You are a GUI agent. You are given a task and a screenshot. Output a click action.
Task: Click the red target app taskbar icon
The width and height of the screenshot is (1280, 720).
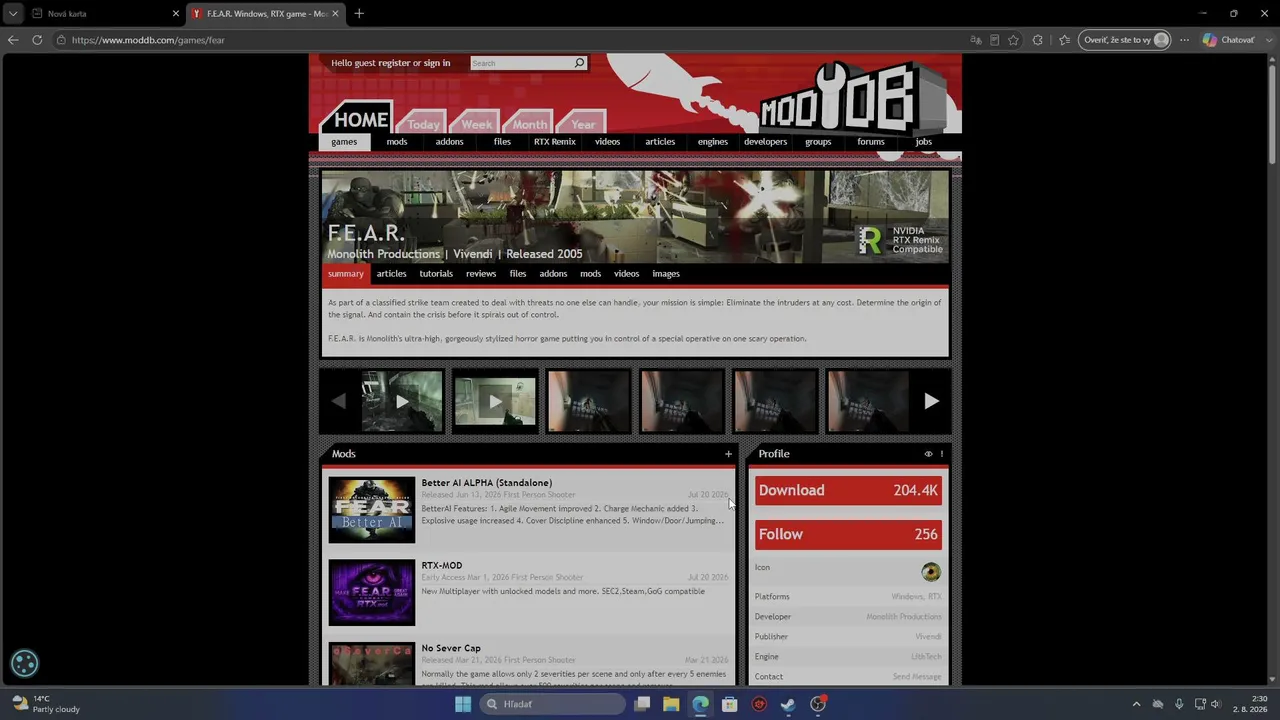point(759,704)
